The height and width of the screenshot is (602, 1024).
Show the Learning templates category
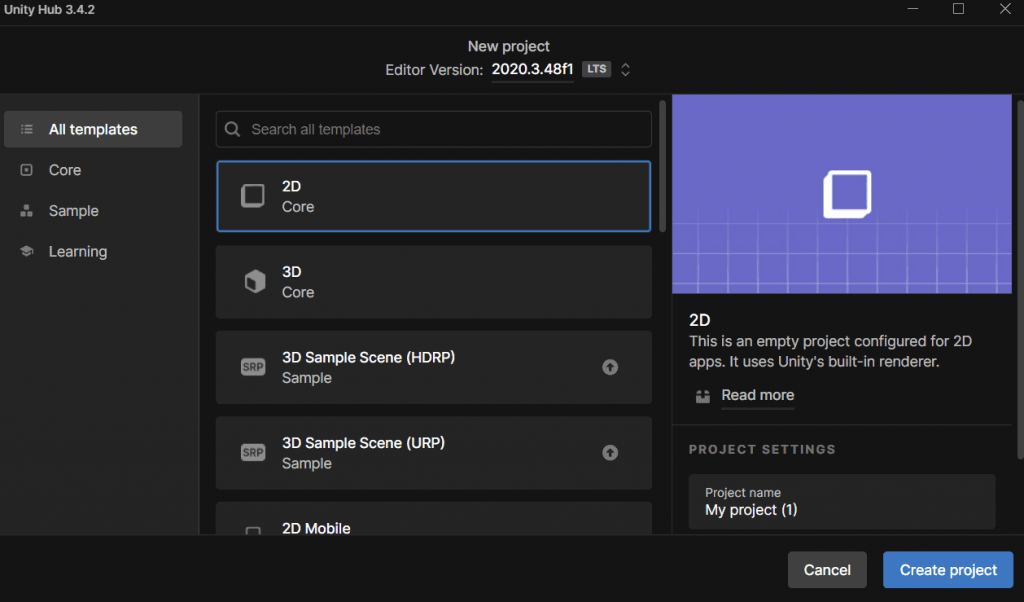point(77,252)
